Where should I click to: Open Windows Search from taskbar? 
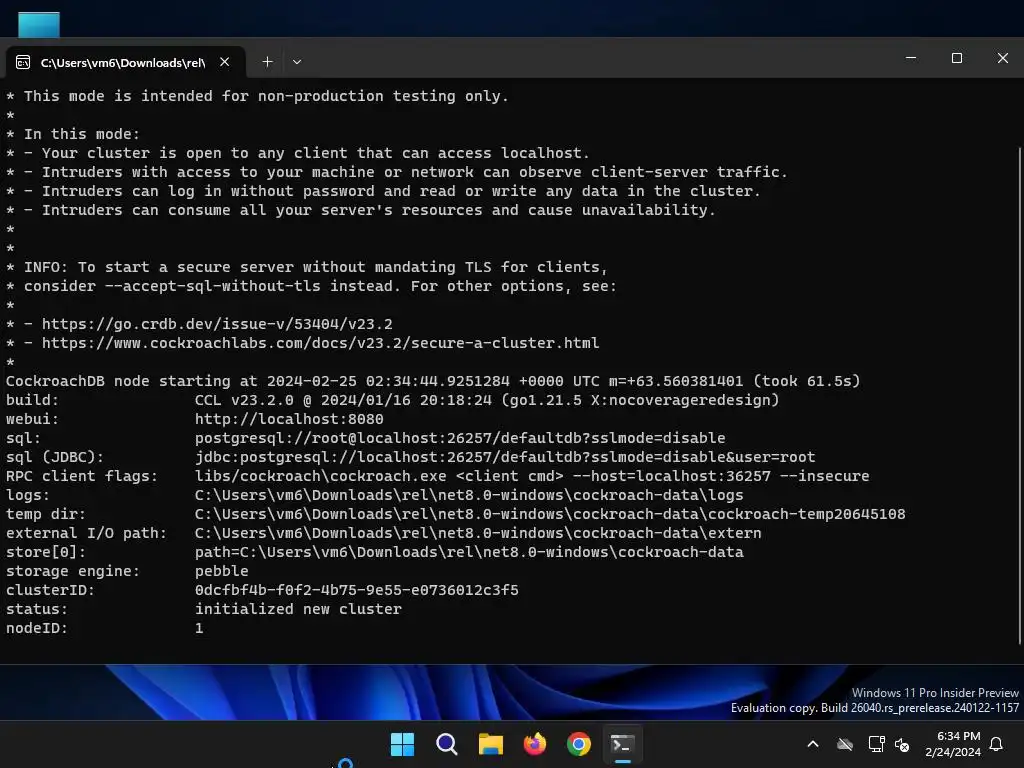447,744
